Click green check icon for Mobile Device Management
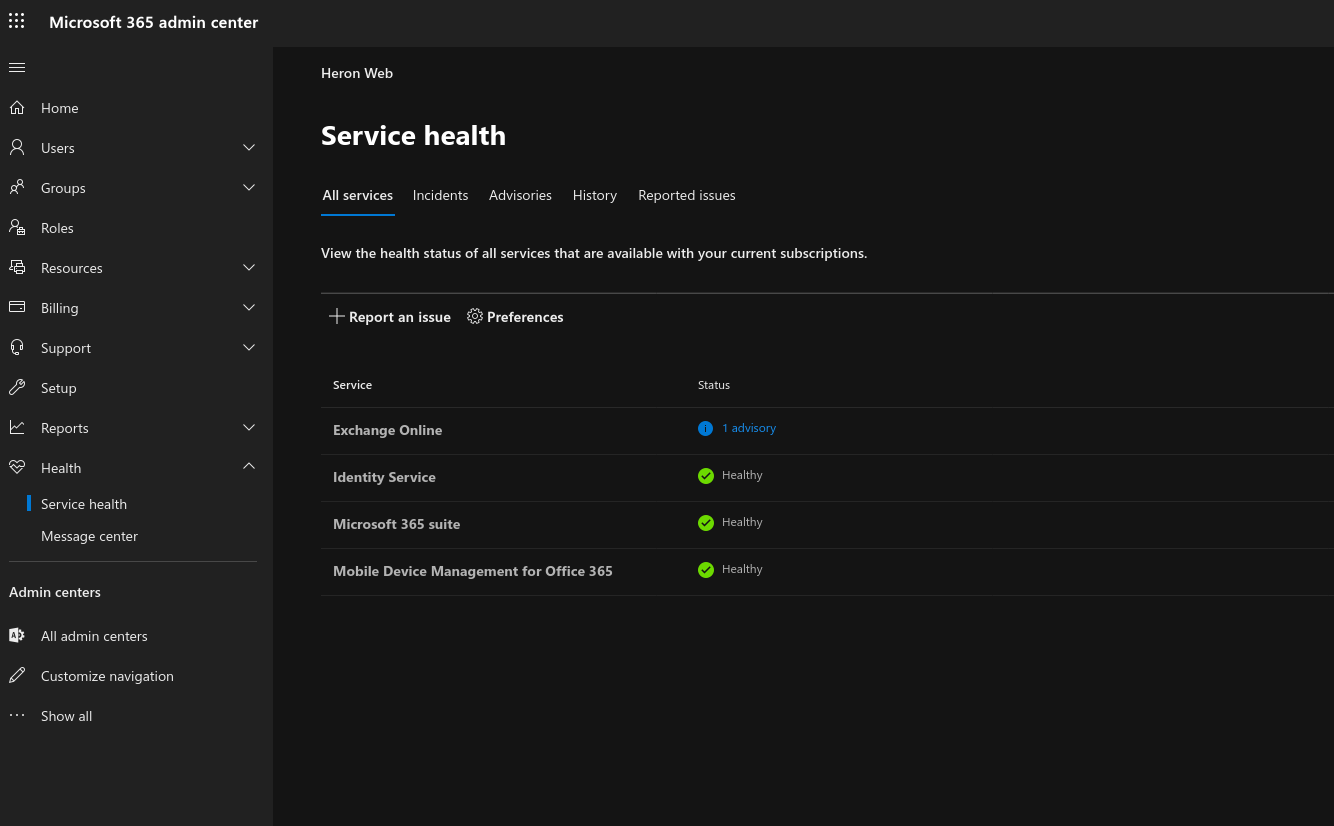Viewport: 1334px width, 826px height. point(706,570)
